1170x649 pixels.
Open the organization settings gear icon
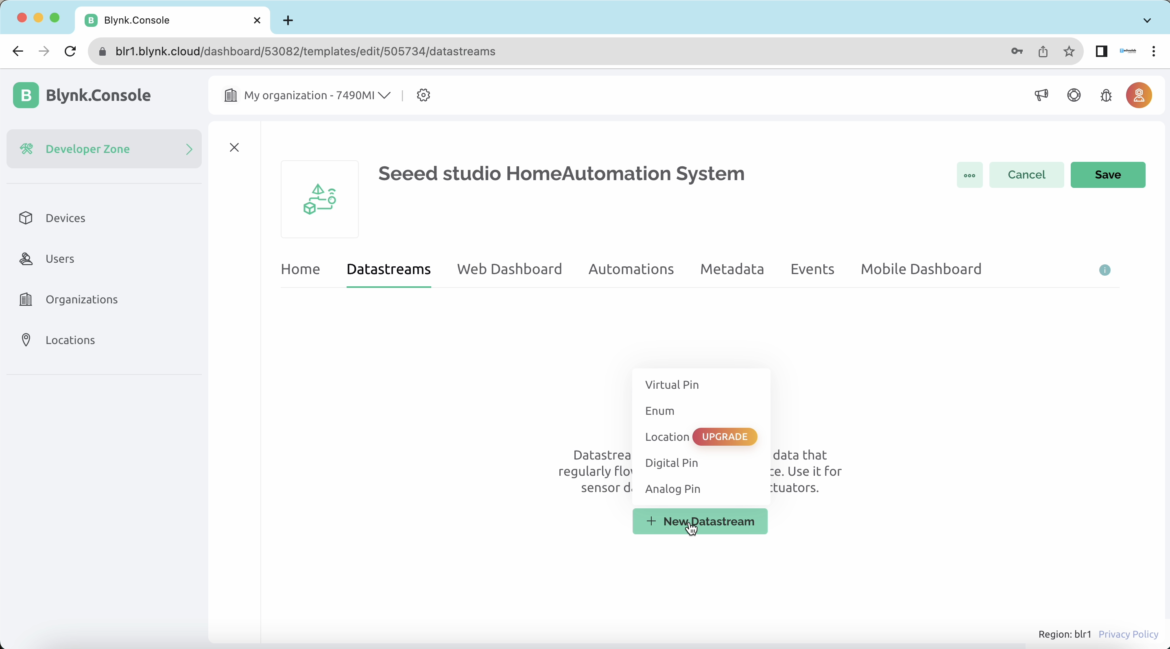click(x=423, y=94)
